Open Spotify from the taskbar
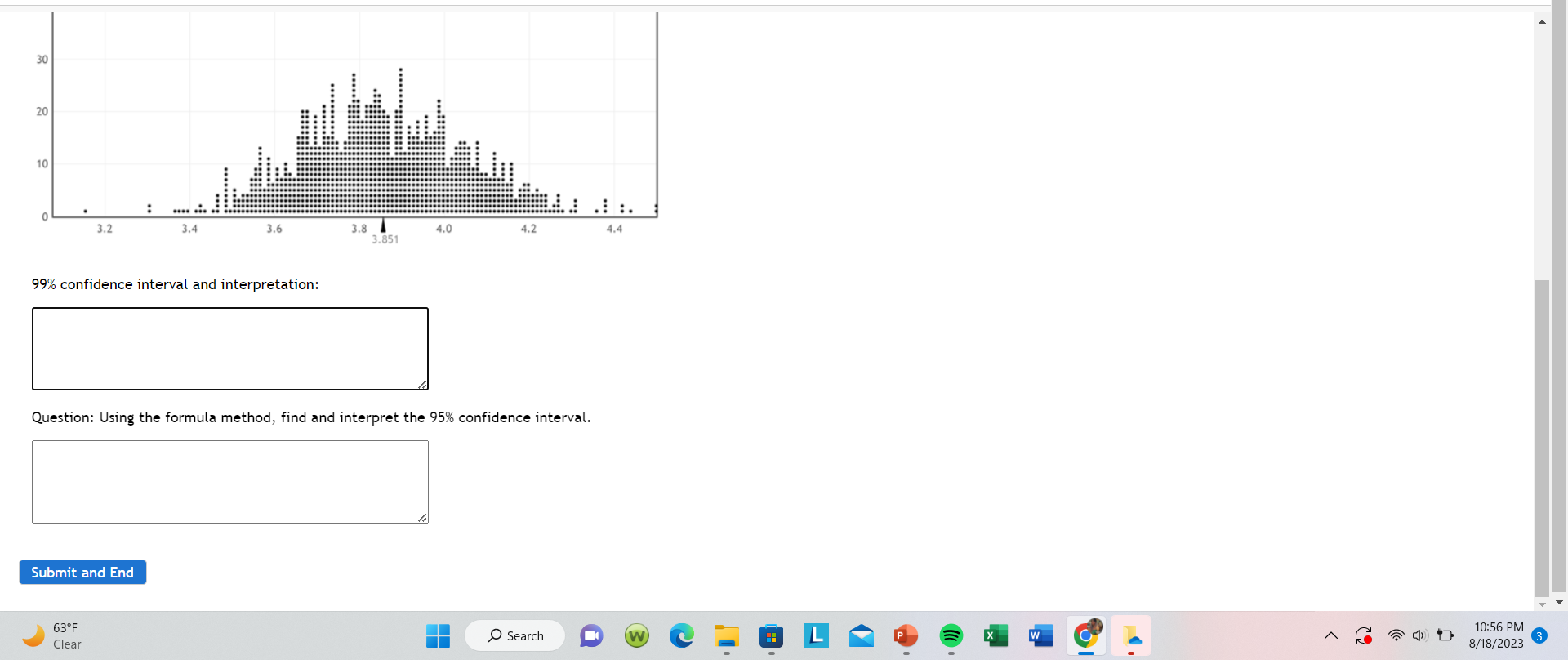This screenshot has width=1568, height=660. click(x=951, y=635)
